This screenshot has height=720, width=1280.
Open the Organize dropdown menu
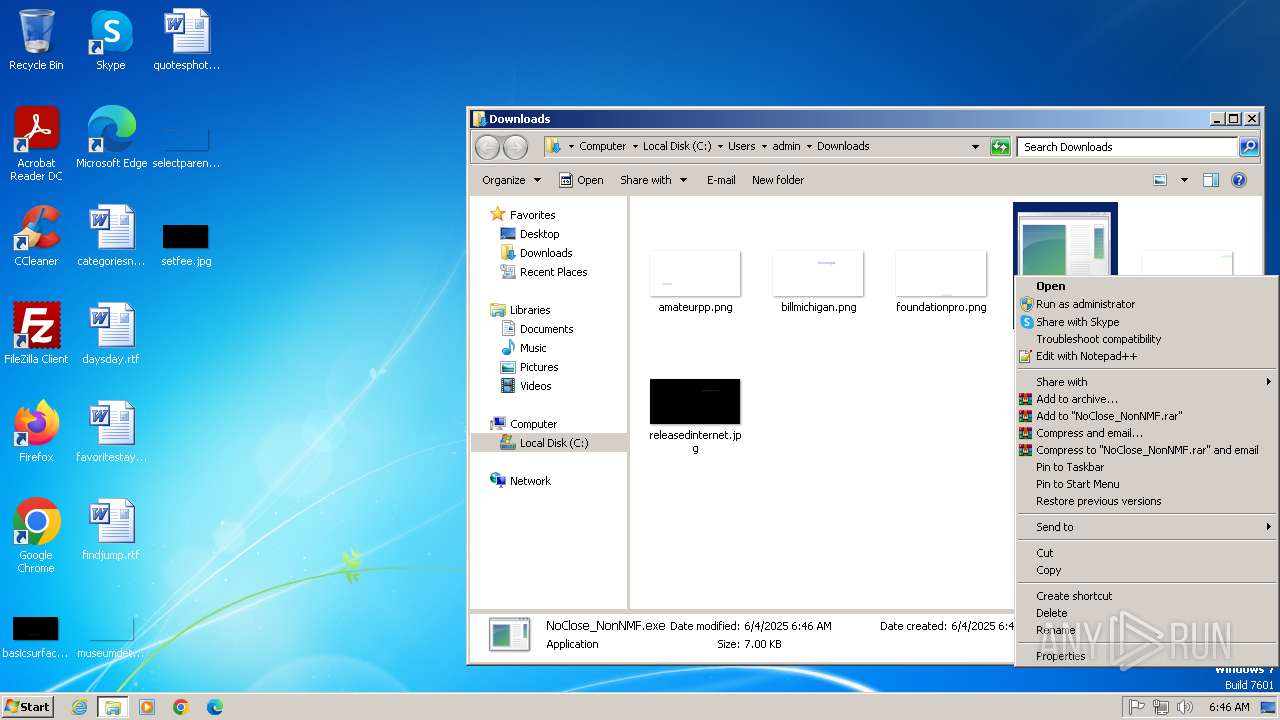pyautogui.click(x=511, y=180)
